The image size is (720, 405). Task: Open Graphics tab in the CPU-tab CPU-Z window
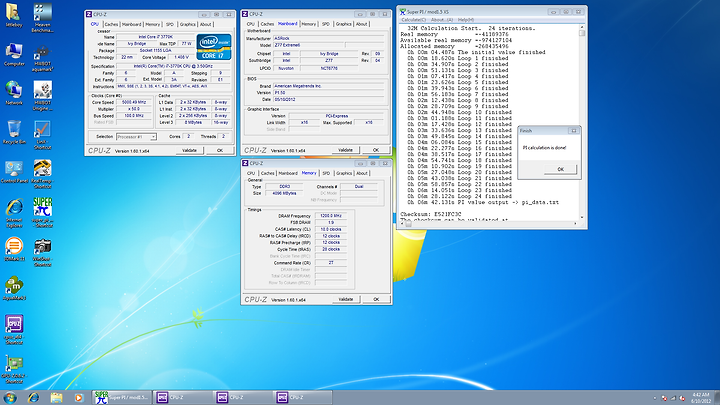pos(187,24)
